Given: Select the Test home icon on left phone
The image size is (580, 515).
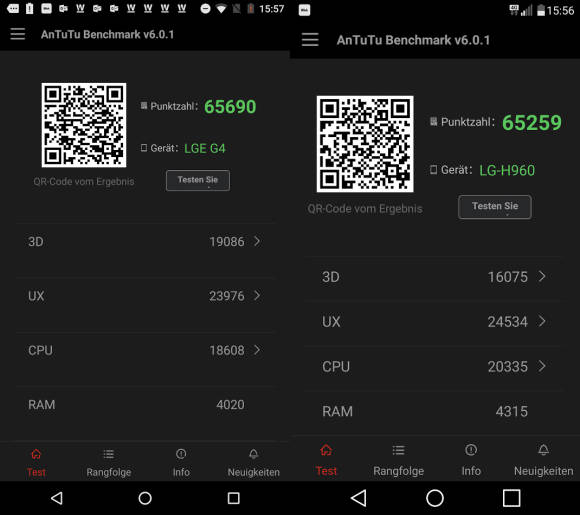Looking at the screenshot, I should (36, 454).
